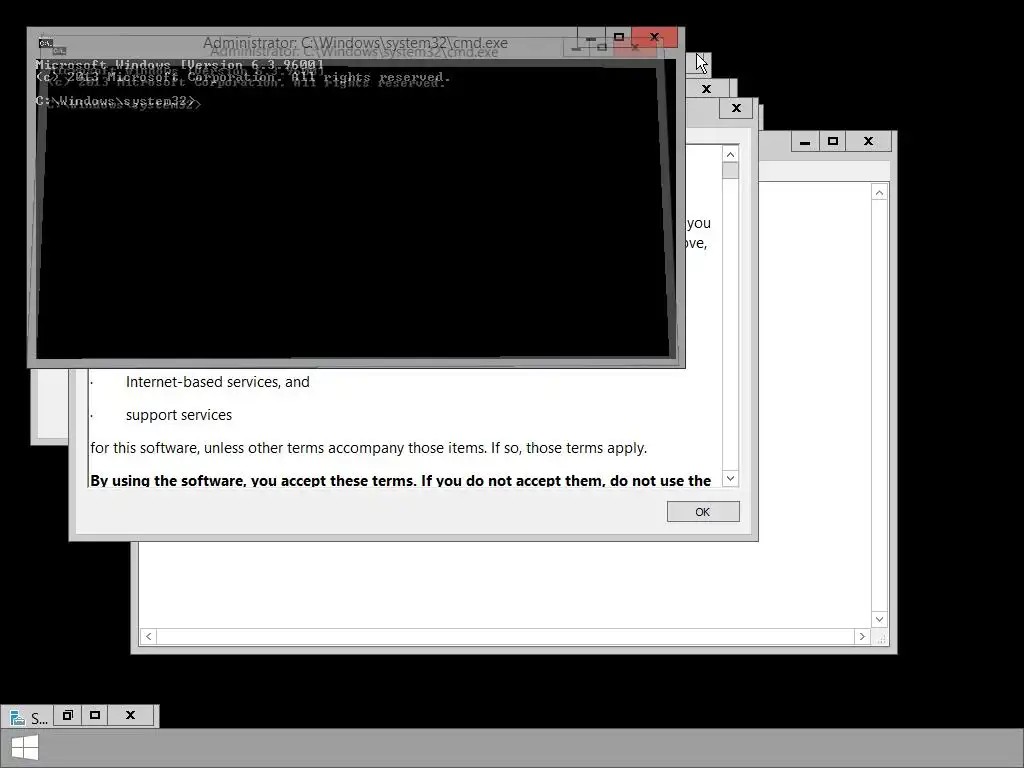This screenshot has width=1024, height=768.
Task: Maximize the minimized "S..." window
Action: 95,715
